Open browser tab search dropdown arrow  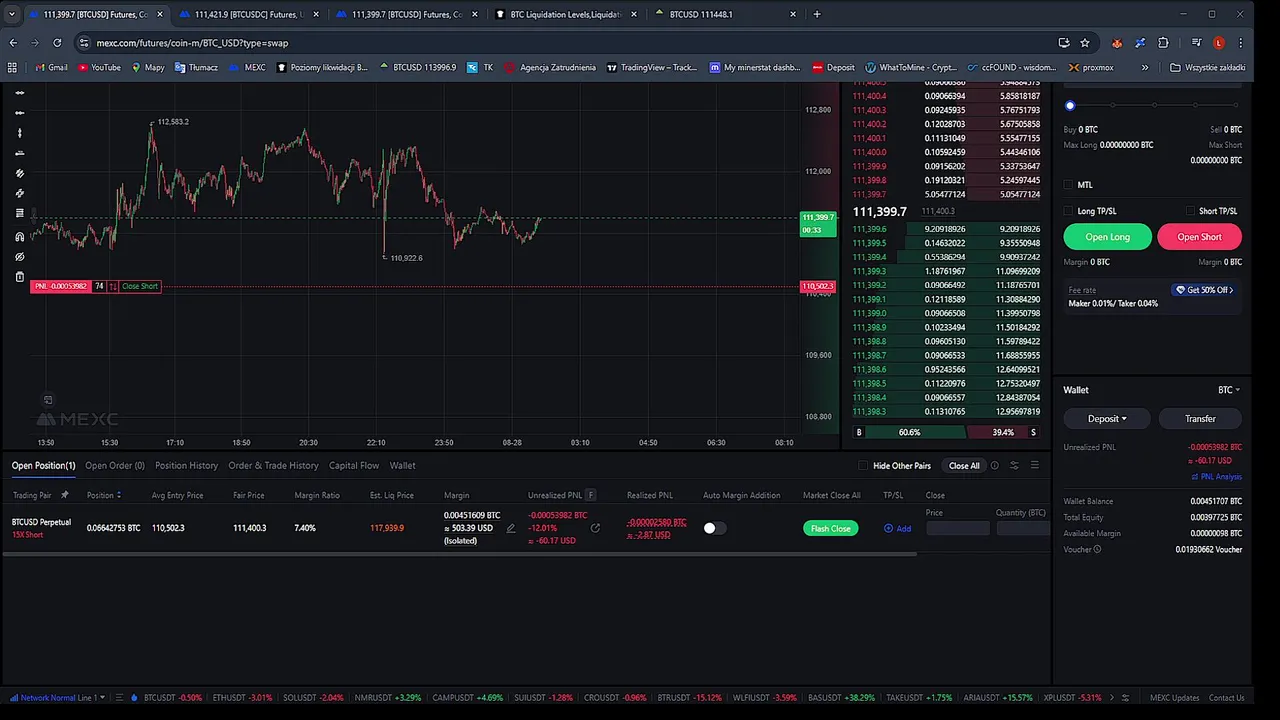point(13,14)
